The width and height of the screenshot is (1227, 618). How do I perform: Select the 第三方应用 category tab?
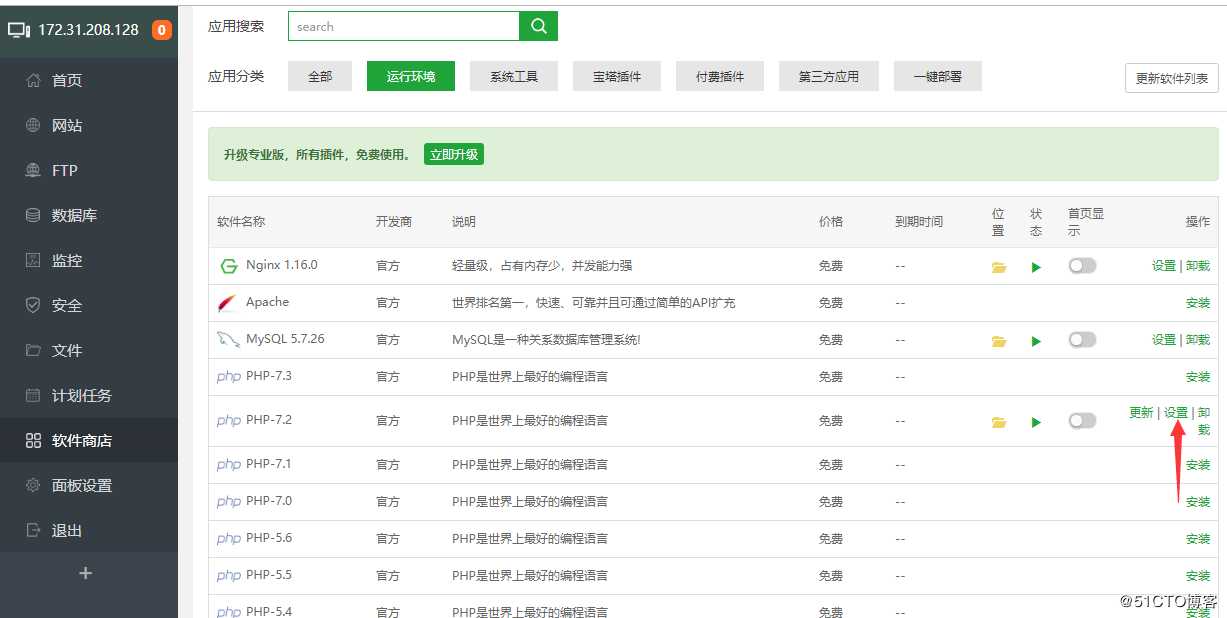pos(829,76)
